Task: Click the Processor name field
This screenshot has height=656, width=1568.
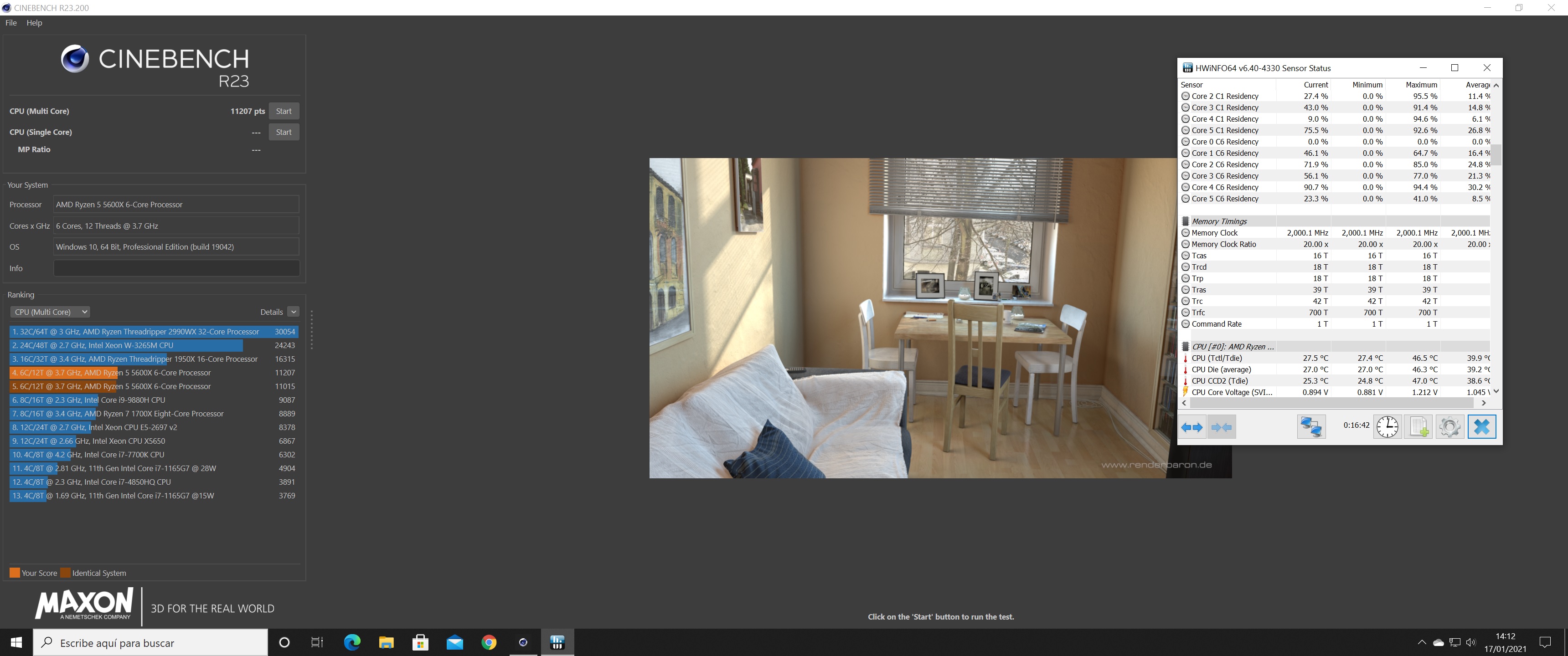Action: (x=176, y=205)
